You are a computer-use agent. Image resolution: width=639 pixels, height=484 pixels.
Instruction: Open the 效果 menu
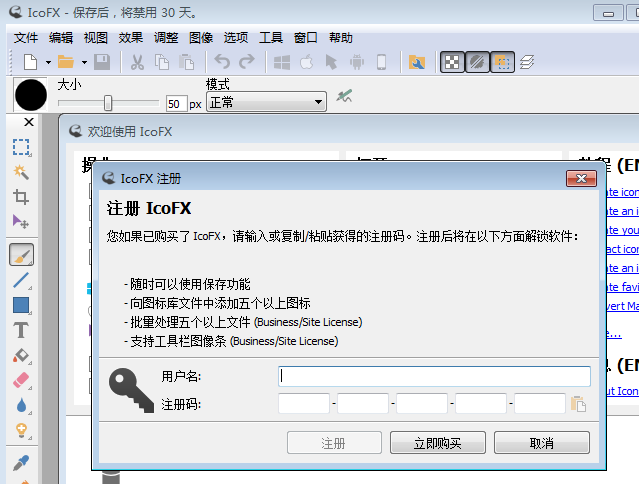pos(131,38)
